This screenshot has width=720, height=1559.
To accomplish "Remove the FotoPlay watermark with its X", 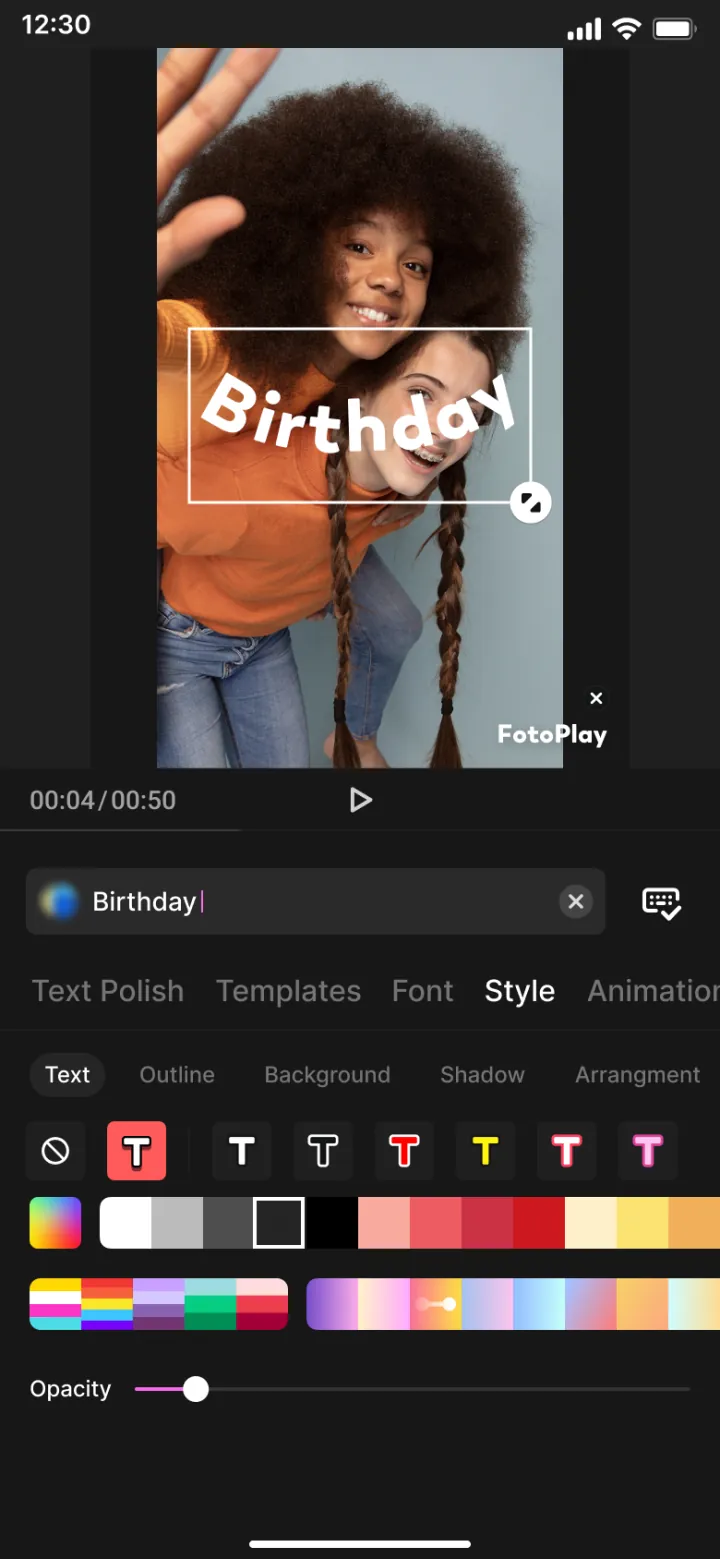I will 596,698.
